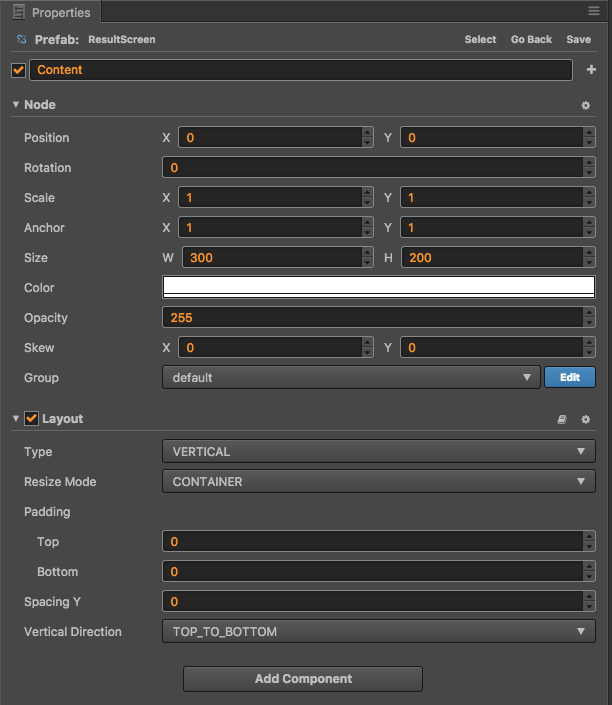612x705 pixels.
Task: Click the Resize Mode label
Action: pyautogui.click(x=60, y=482)
